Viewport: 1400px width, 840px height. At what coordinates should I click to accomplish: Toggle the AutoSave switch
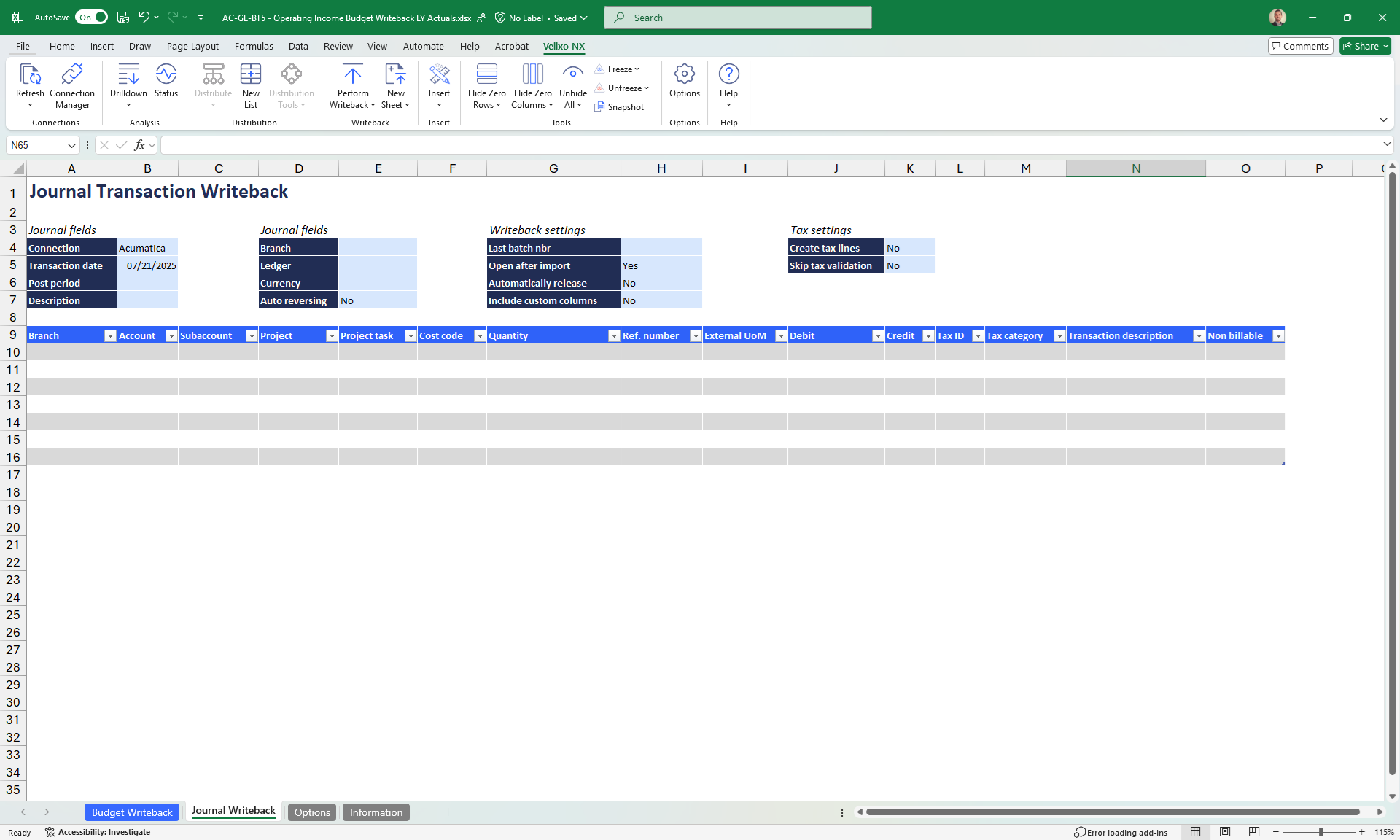coord(93,17)
